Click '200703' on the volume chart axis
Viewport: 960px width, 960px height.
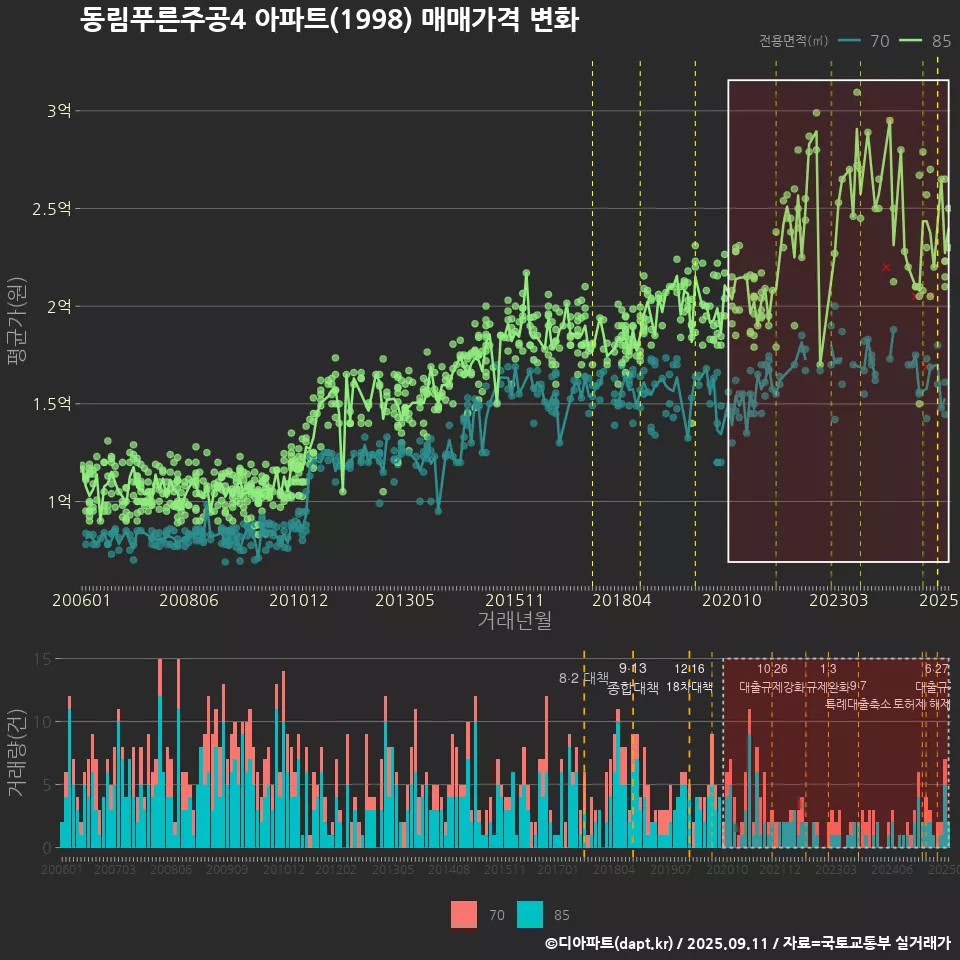tap(114, 869)
